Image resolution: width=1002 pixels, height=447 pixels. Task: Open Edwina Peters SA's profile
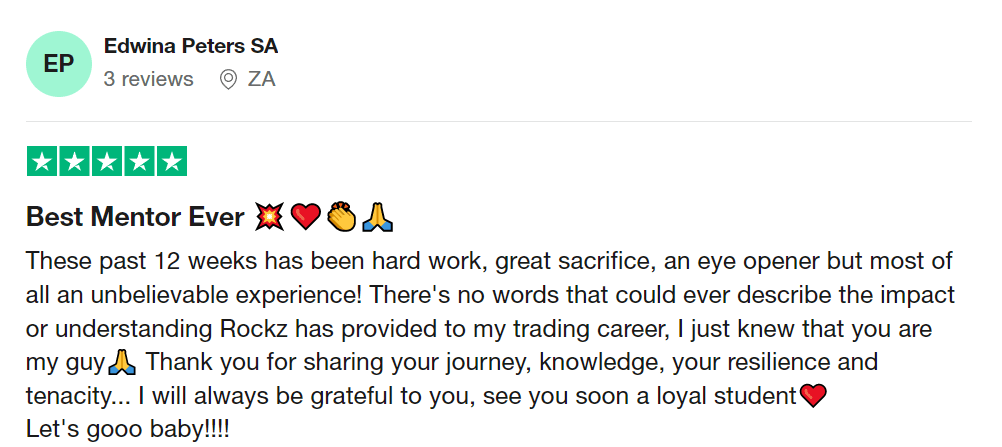coord(191,46)
